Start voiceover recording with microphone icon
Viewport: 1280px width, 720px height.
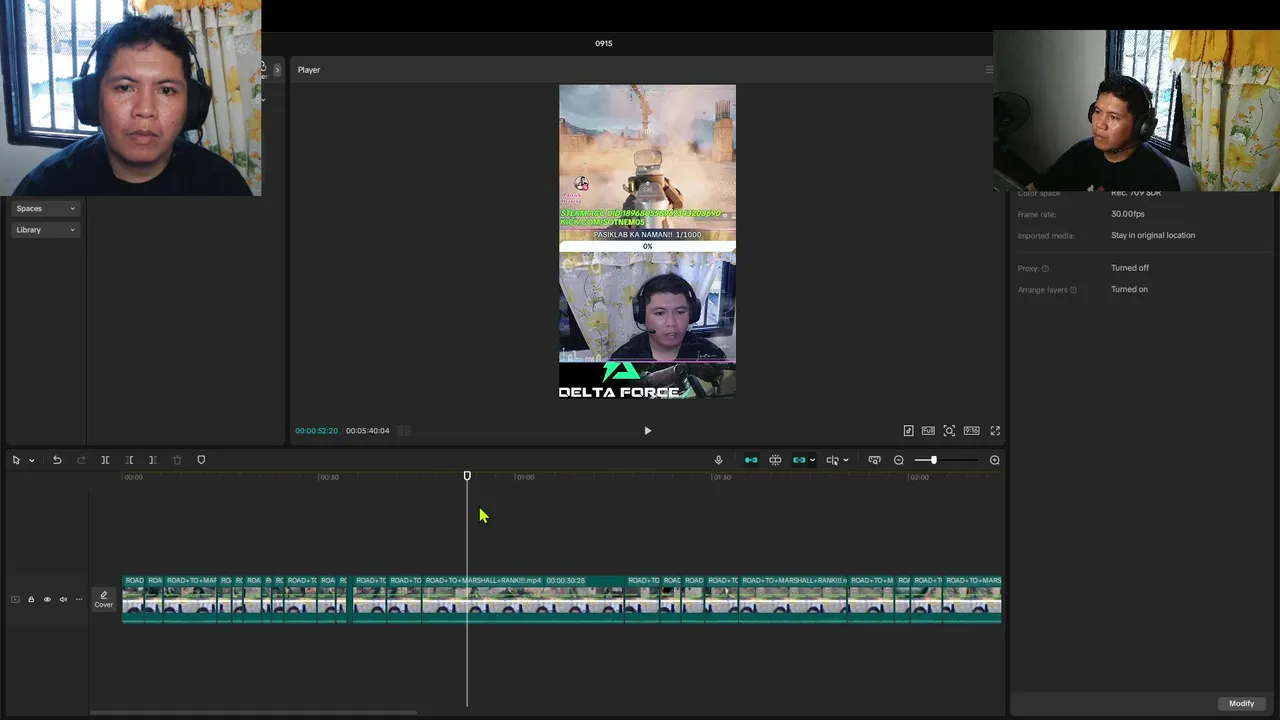pyautogui.click(x=718, y=460)
